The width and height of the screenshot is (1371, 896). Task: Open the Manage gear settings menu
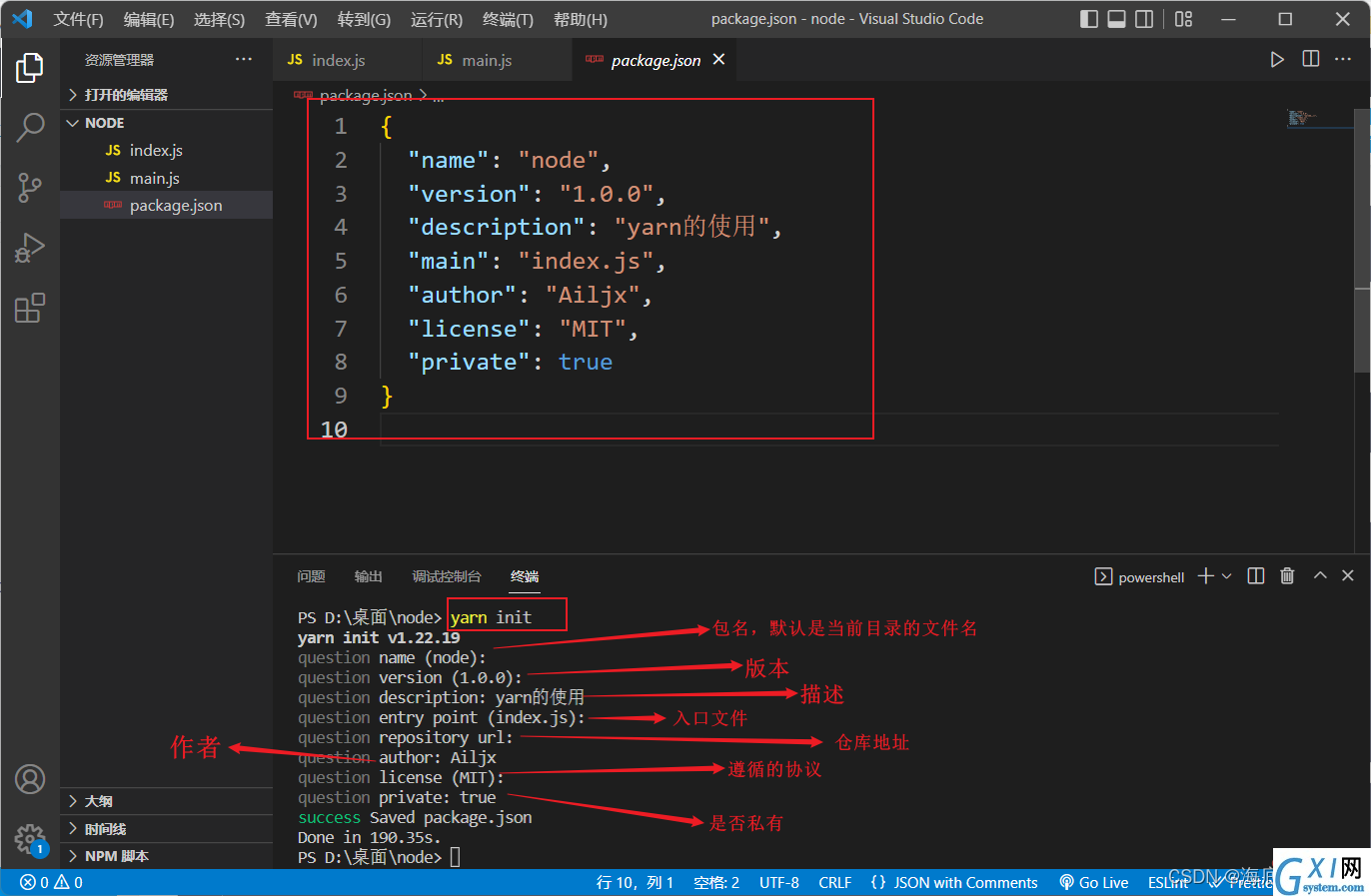coord(30,839)
